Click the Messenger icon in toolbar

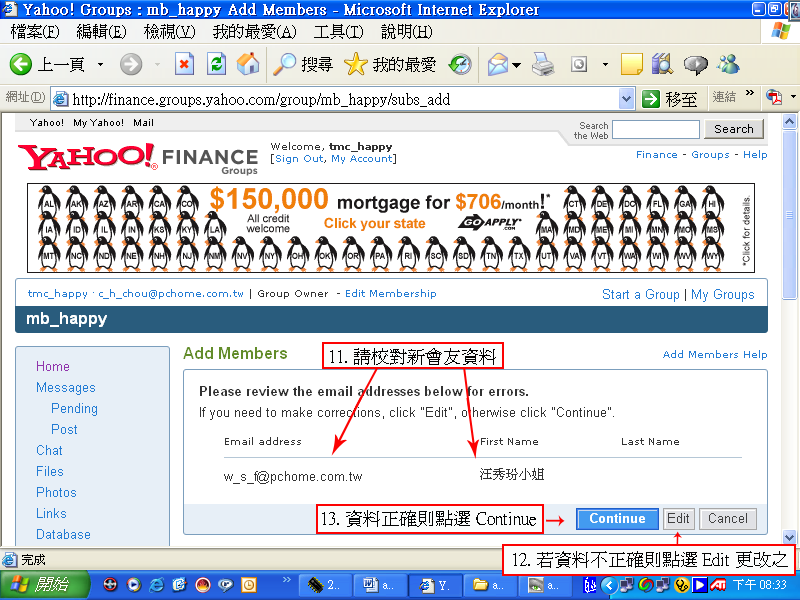click(728, 65)
